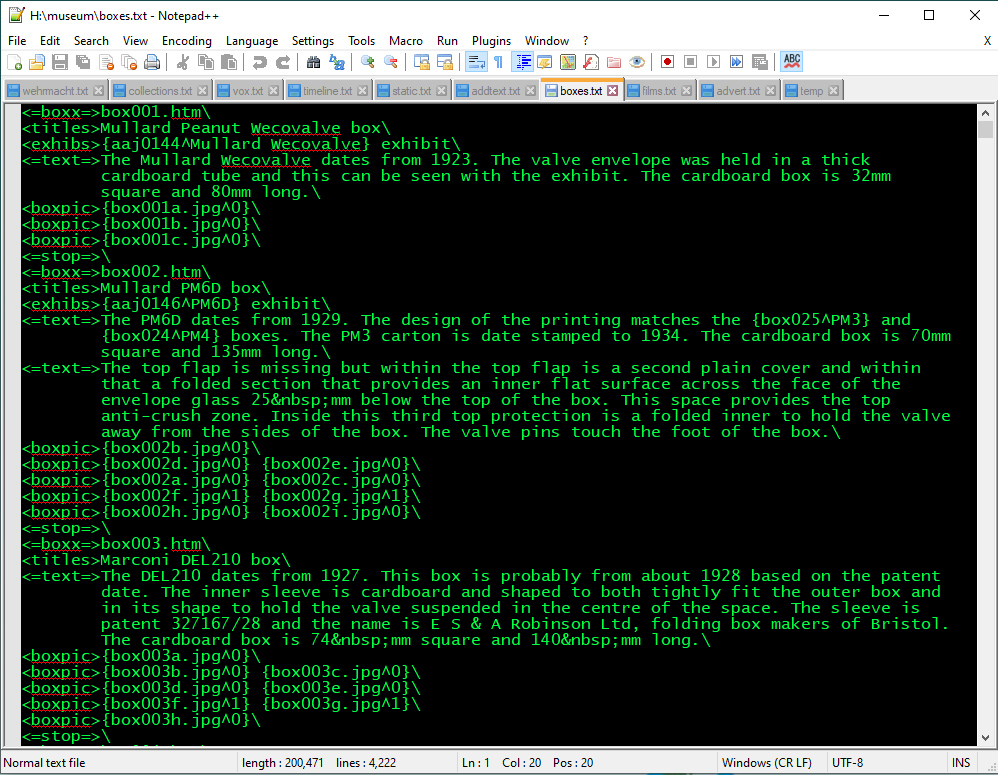Open the Plugins menu

(491, 41)
